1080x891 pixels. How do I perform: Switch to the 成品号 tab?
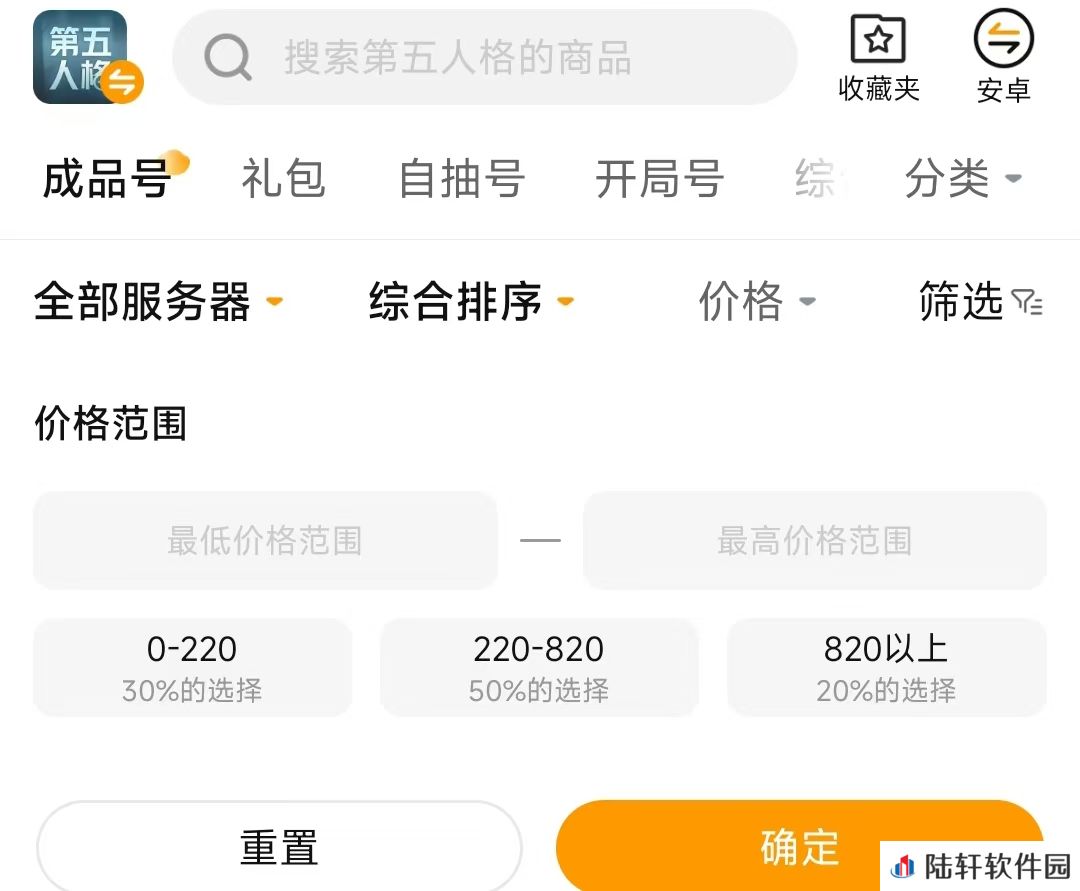[x=107, y=178]
